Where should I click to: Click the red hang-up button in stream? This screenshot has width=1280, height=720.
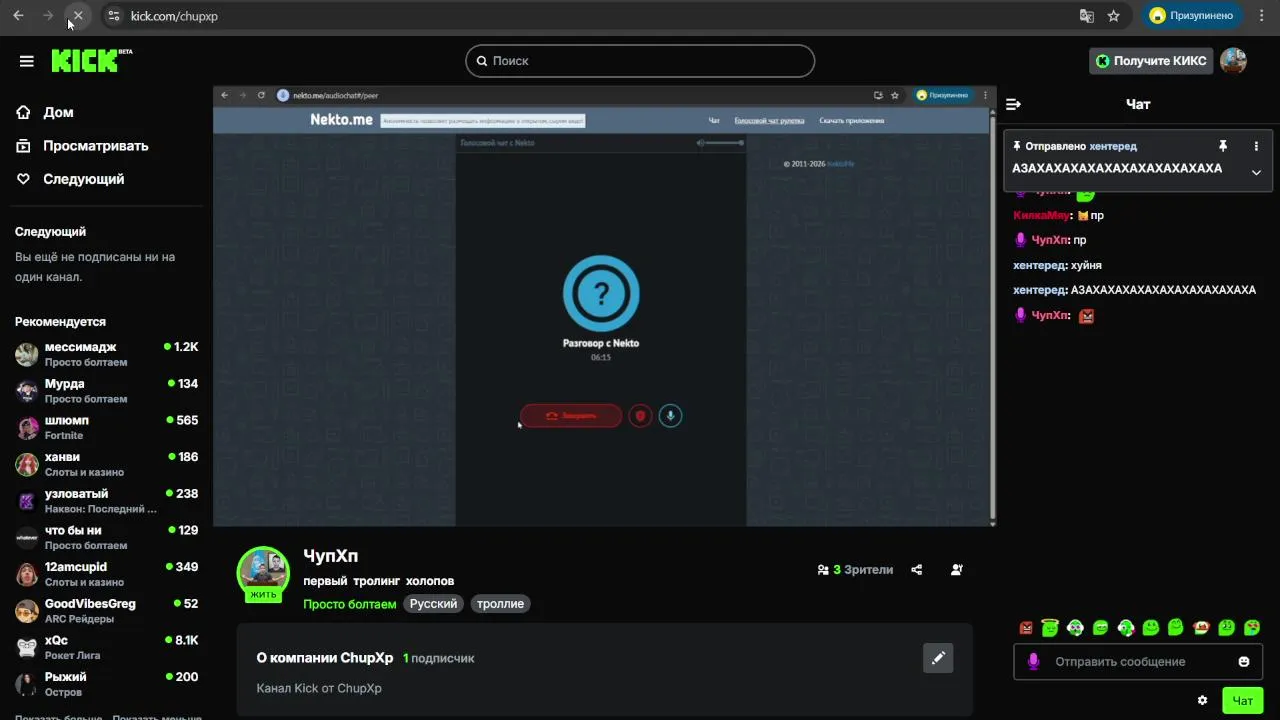pyautogui.click(x=571, y=416)
